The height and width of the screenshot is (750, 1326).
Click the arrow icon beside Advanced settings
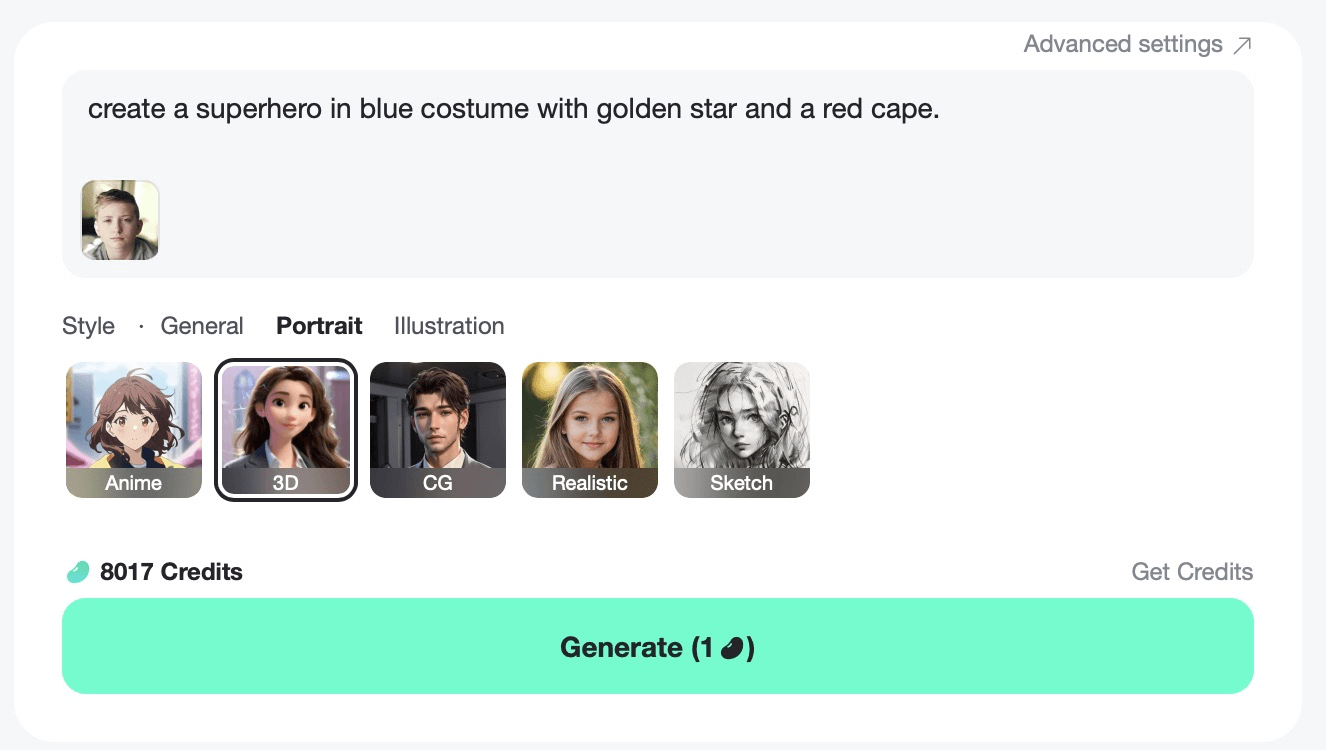[1242, 45]
